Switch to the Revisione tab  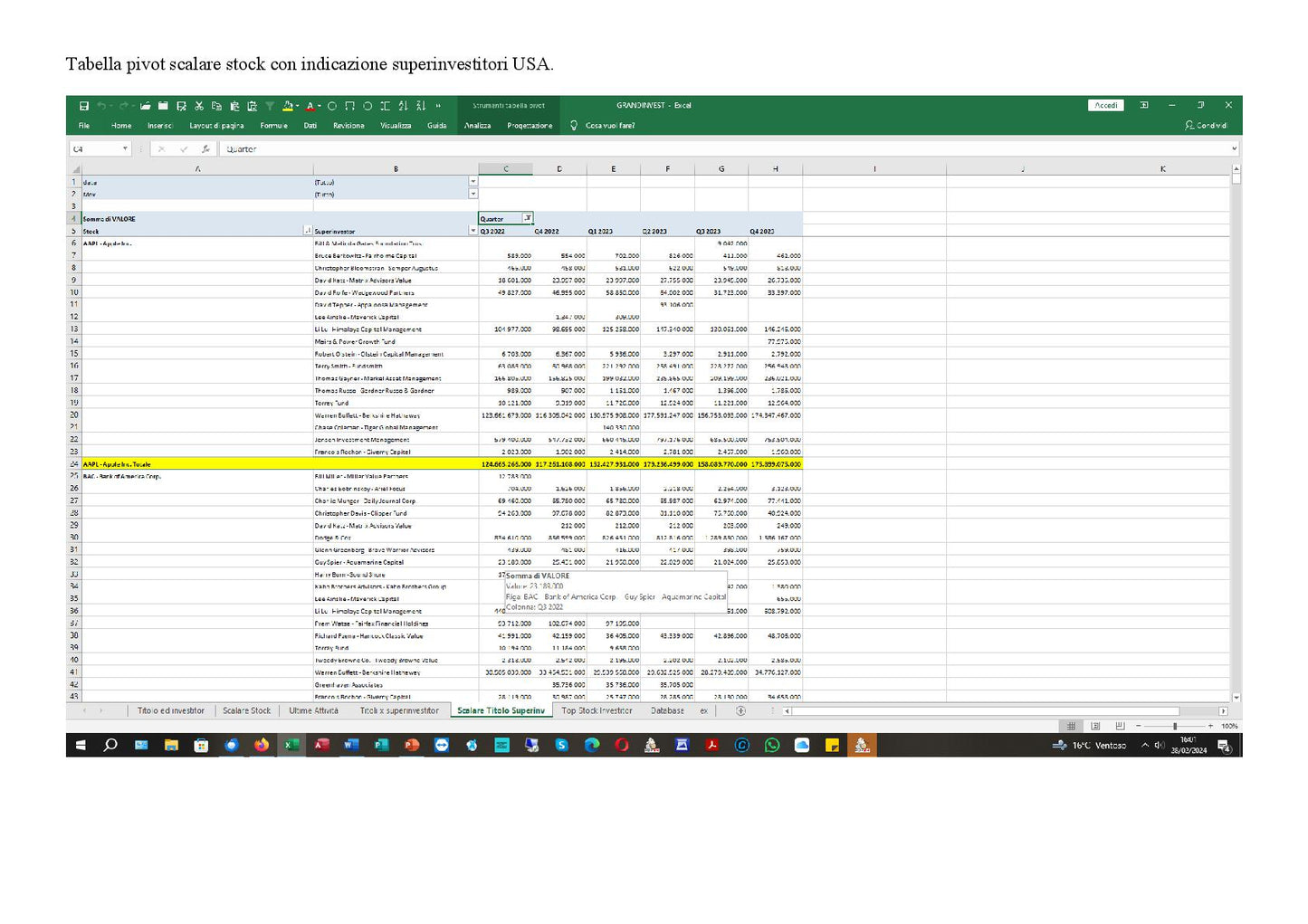click(x=348, y=126)
